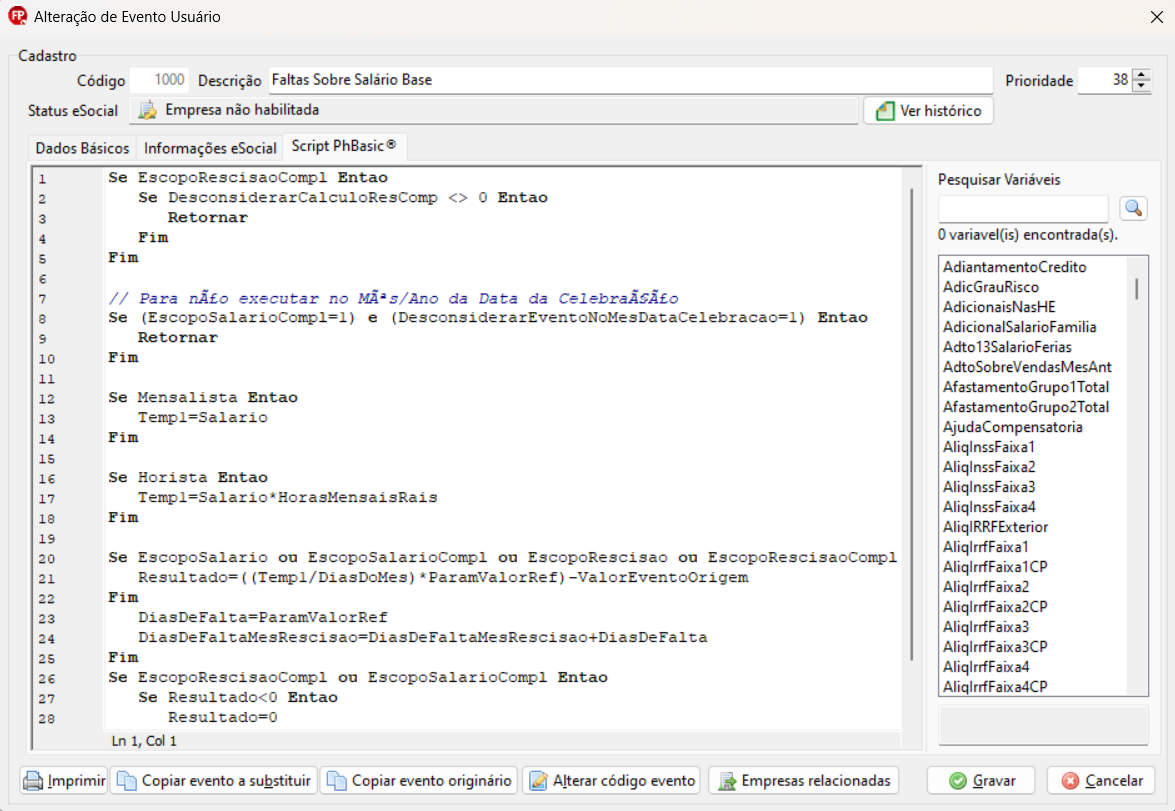
Task: Select AjudaCompensatoria variable
Action: click(x=1012, y=427)
